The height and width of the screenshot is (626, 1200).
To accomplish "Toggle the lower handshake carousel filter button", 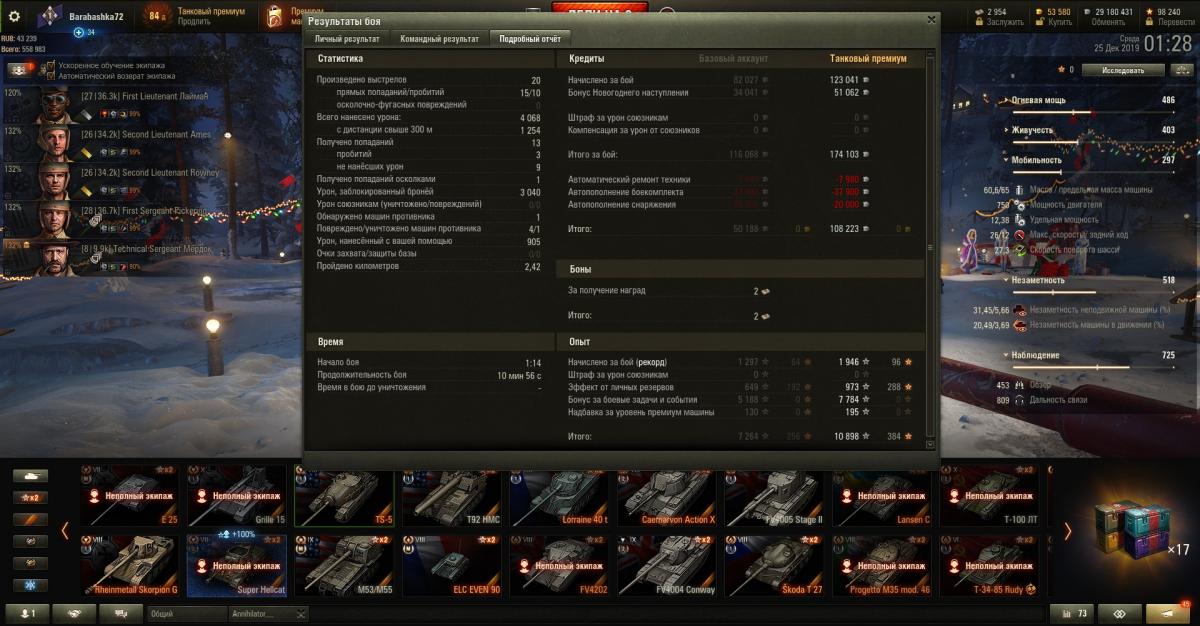I will (32, 563).
